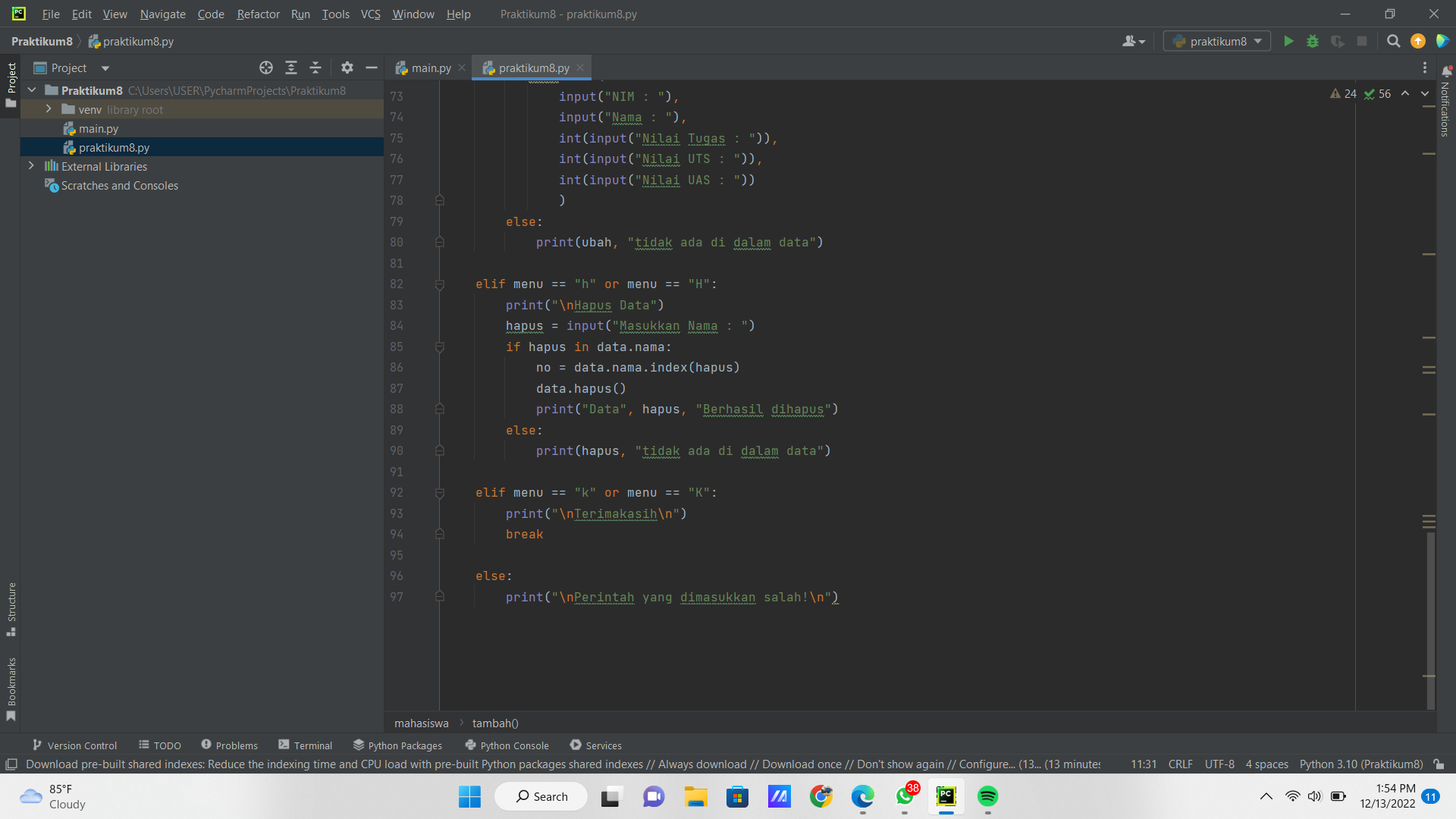Open the Refactor menu
Screen dimensions: 1456x819
[258, 14]
